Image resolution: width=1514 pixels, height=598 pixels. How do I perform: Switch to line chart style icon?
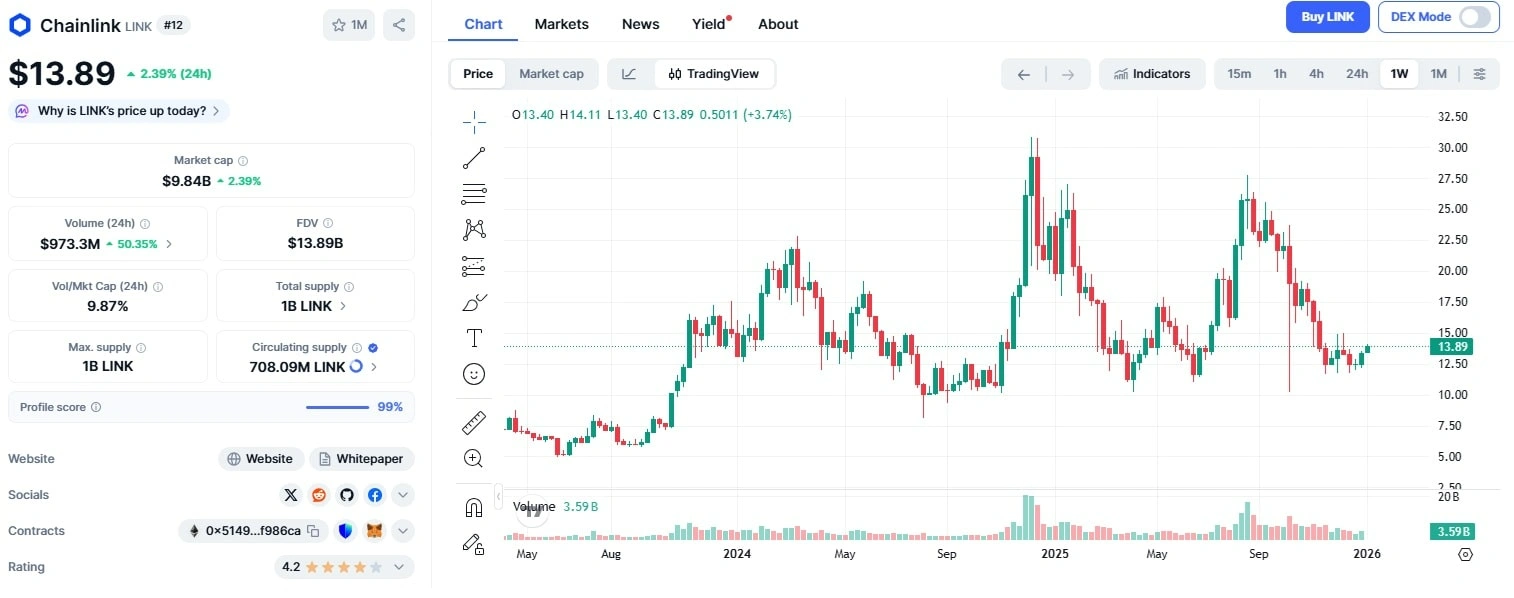click(x=629, y=74)
